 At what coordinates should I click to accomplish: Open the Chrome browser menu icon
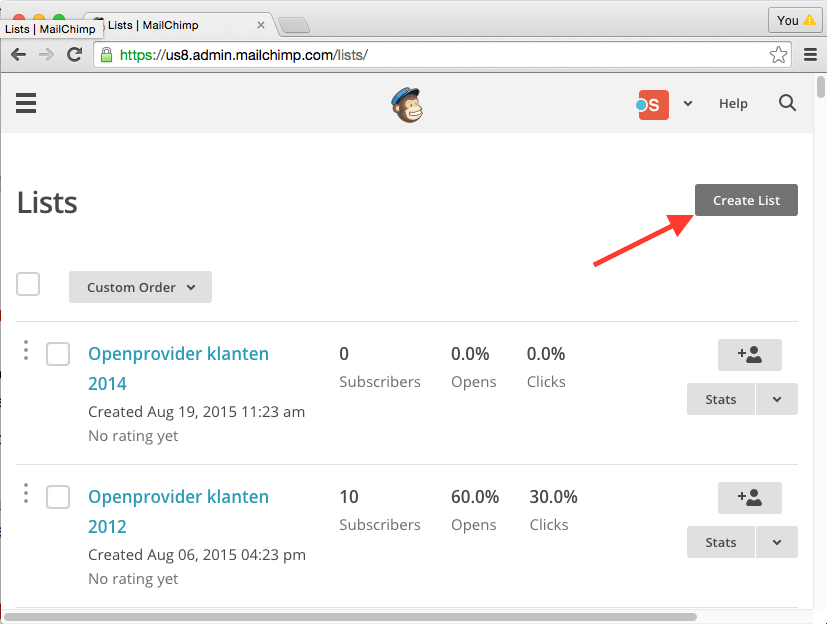pyautogui.click(x=811, y=54)
